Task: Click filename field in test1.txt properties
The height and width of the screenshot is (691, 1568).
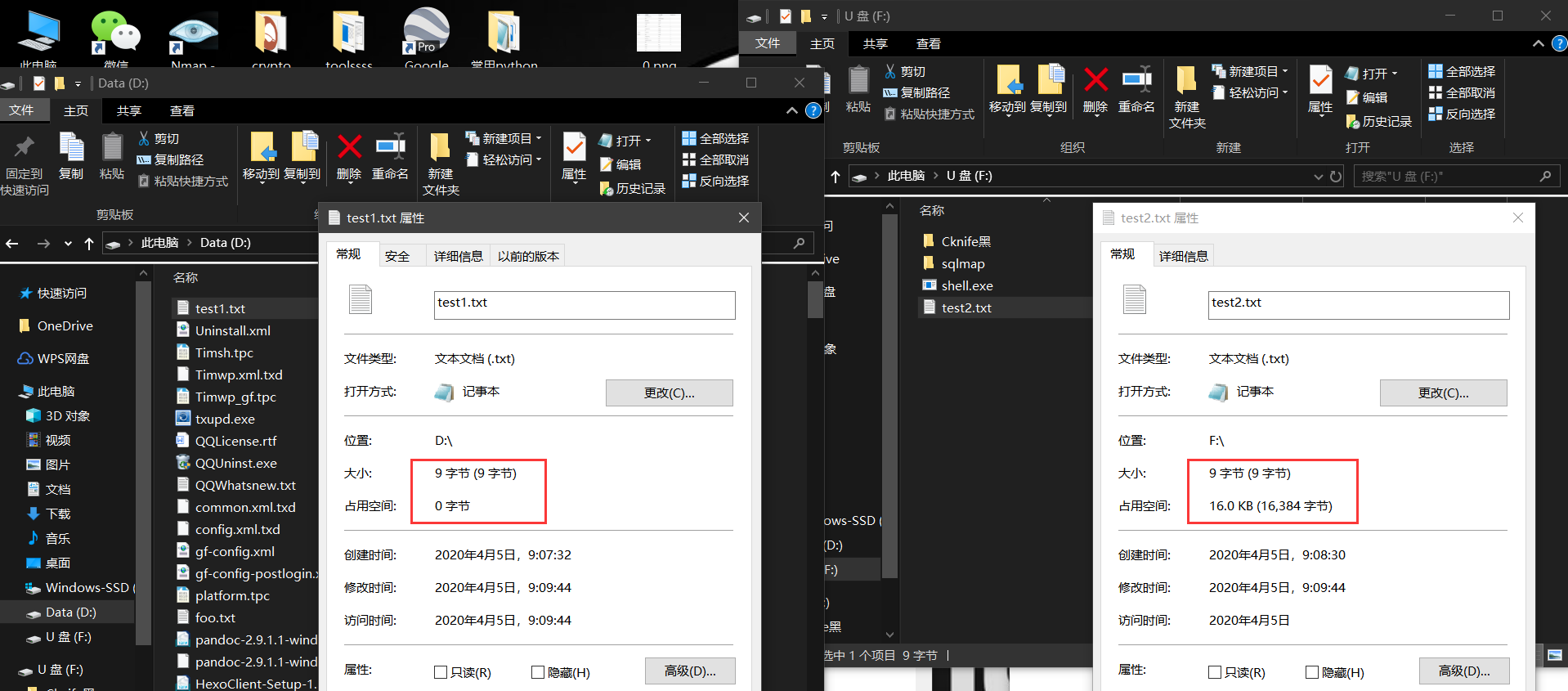Action: (x=585, y=305)
